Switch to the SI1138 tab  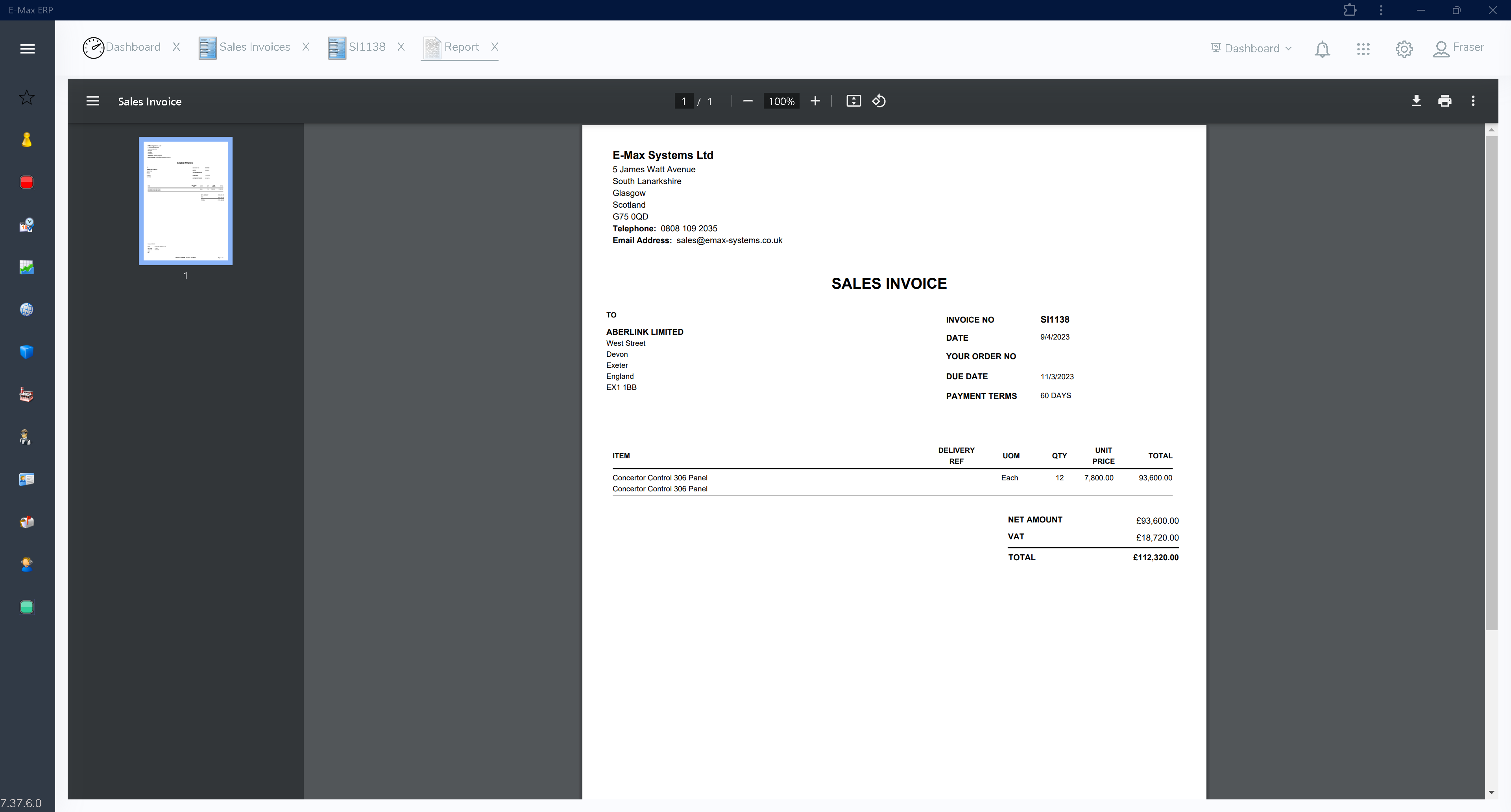(x=367, y=47)
